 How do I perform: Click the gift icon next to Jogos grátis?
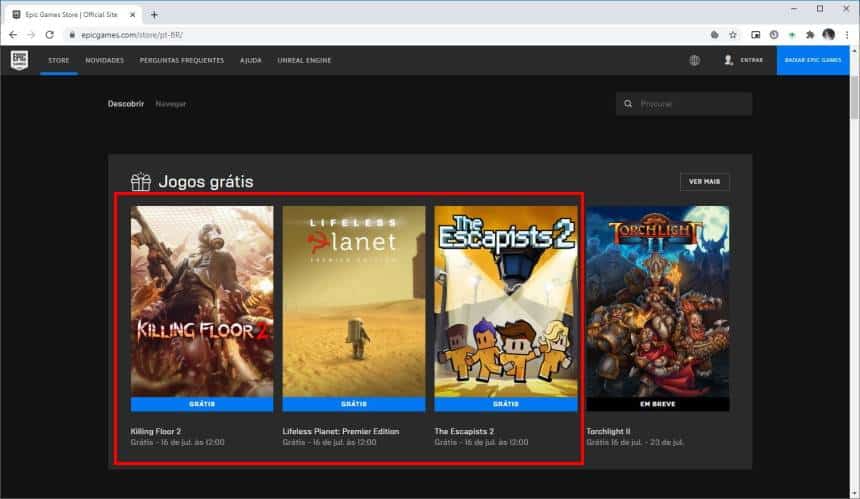tap(141, 182)
